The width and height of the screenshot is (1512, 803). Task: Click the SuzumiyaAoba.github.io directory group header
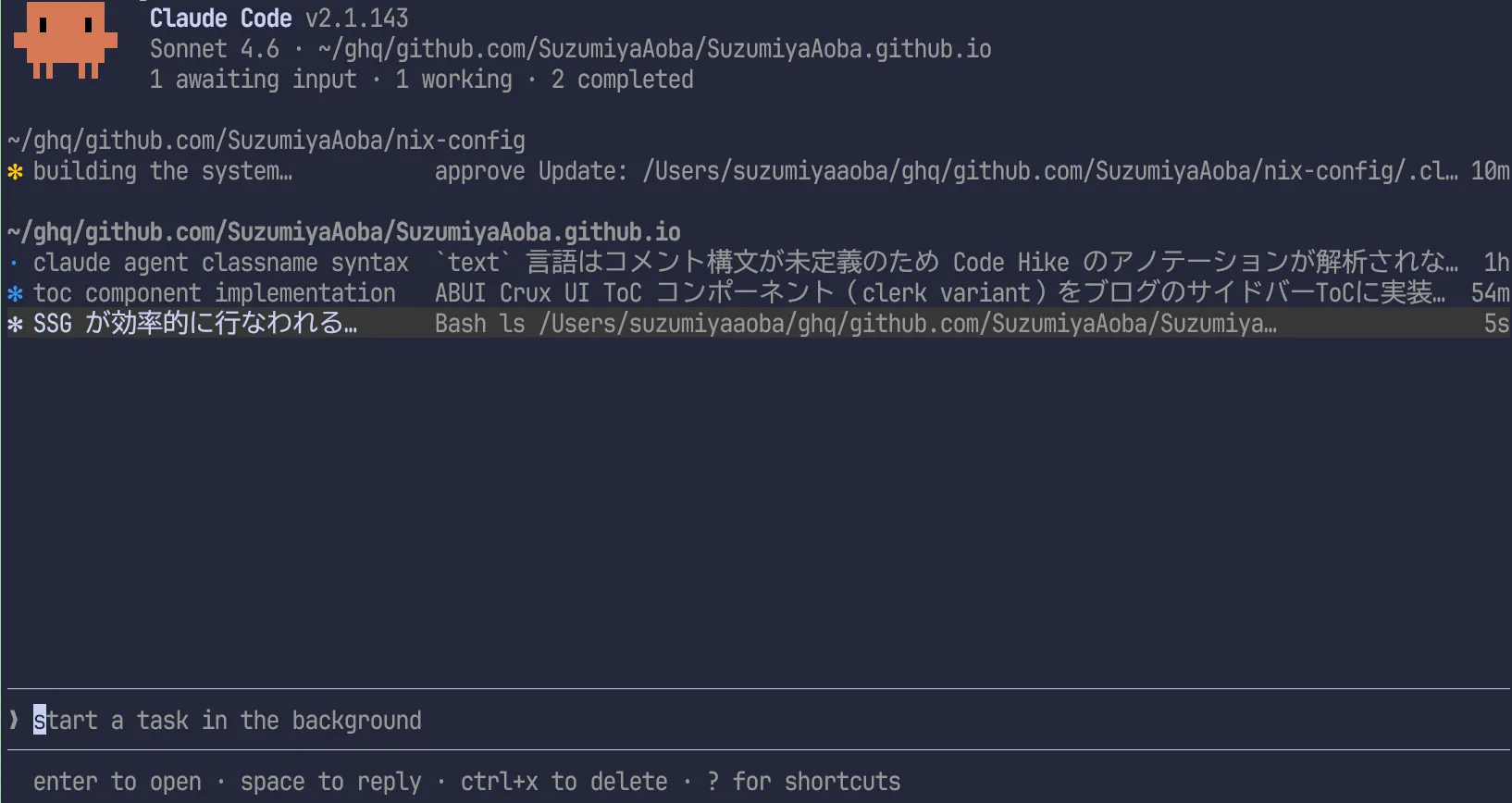coord(344,232)
